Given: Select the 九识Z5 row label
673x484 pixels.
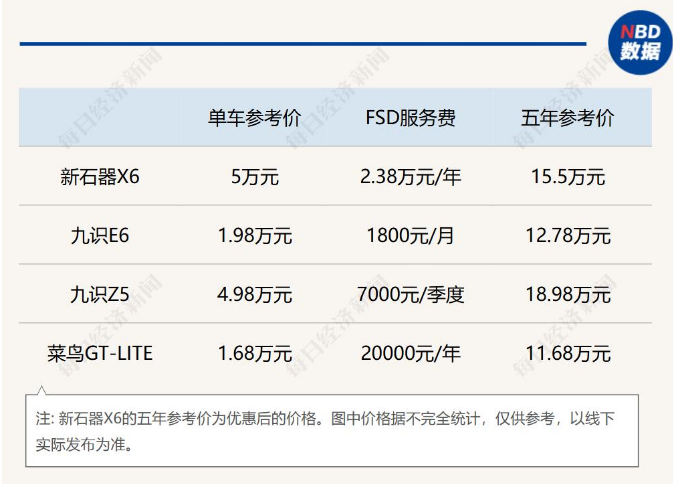Looking at the screenshot, I should coord(100,294).
